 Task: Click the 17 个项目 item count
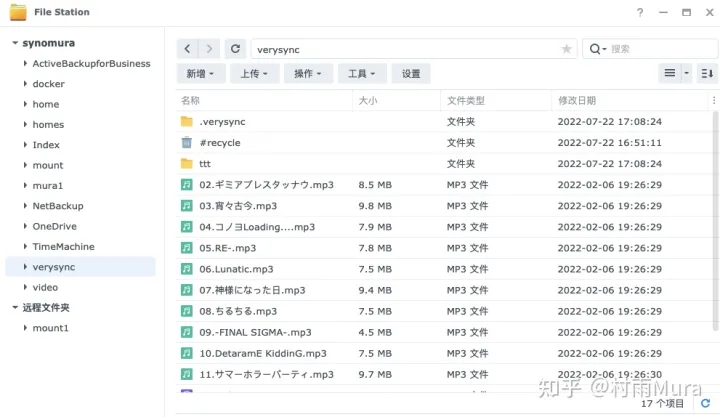662,403
